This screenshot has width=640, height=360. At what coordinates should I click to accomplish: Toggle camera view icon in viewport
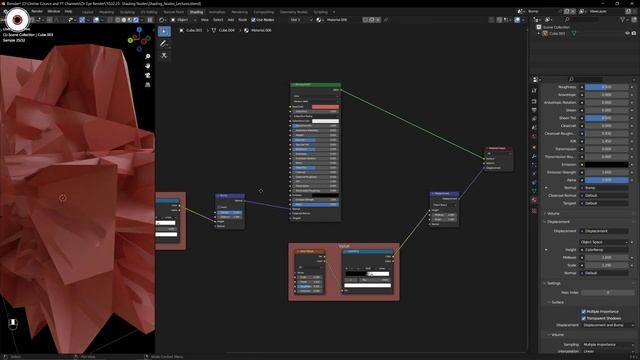(x=148, y=75)
